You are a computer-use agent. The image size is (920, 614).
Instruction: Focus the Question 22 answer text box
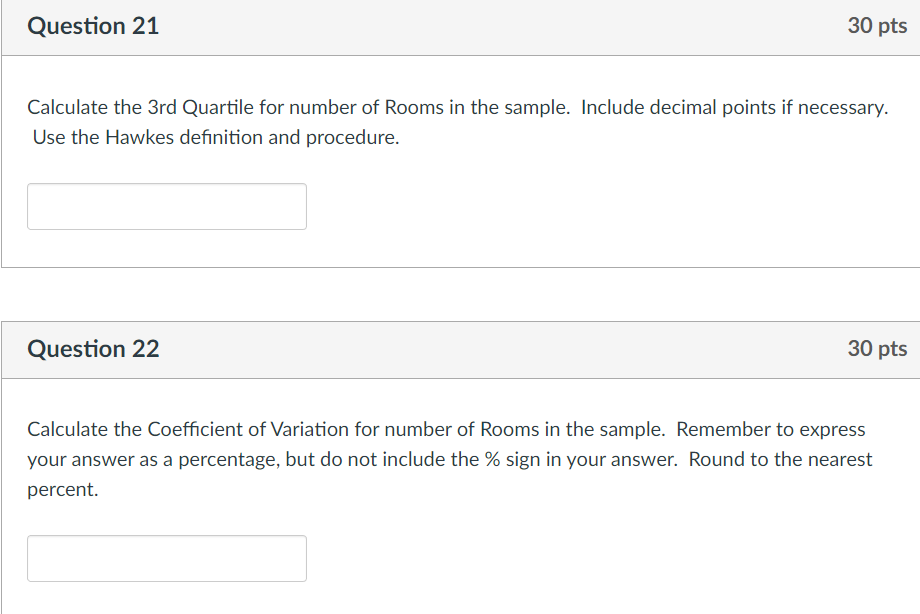tap(167, 559)
